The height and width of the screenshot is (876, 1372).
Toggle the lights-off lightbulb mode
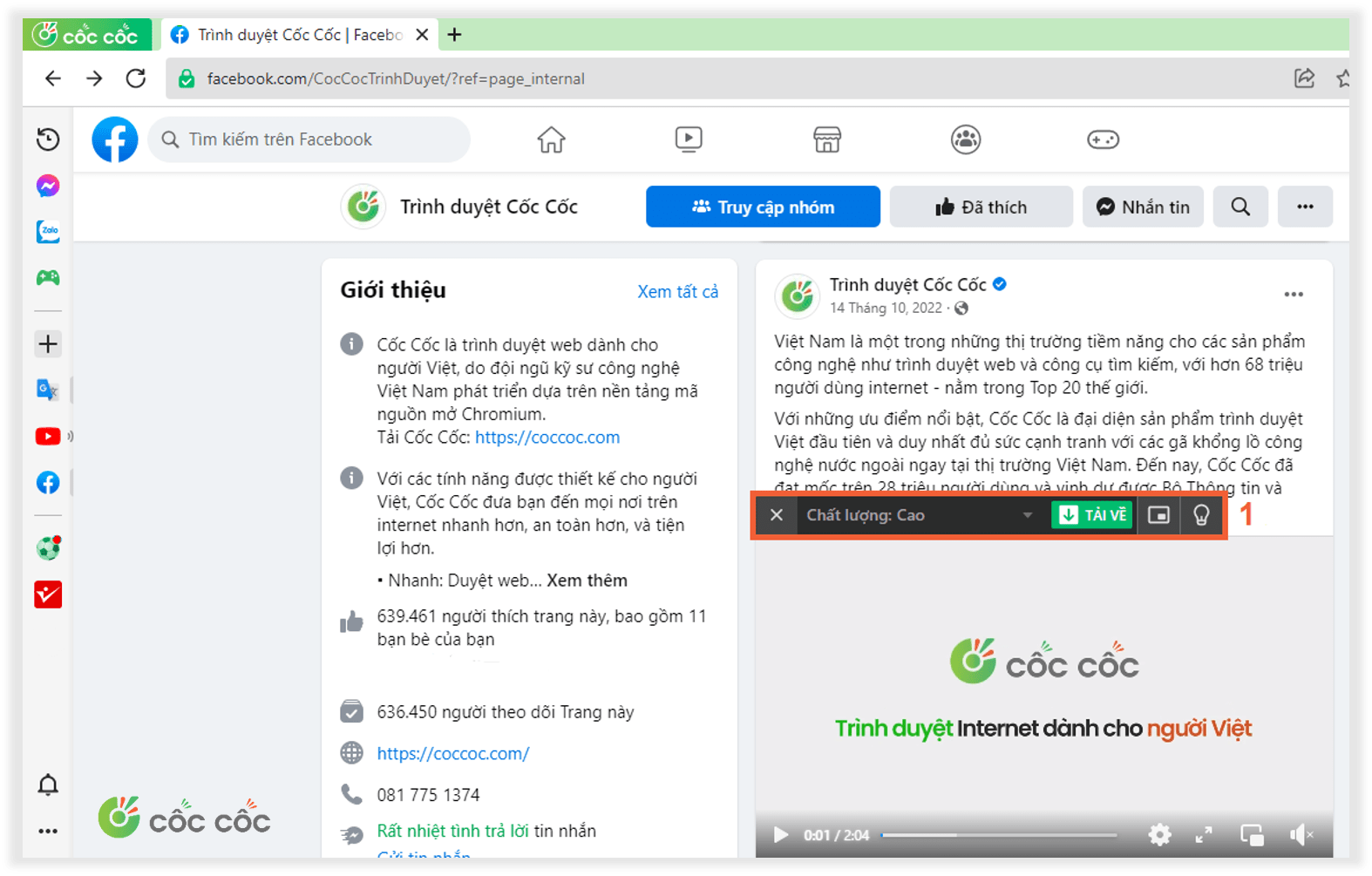click(1201, 515)
